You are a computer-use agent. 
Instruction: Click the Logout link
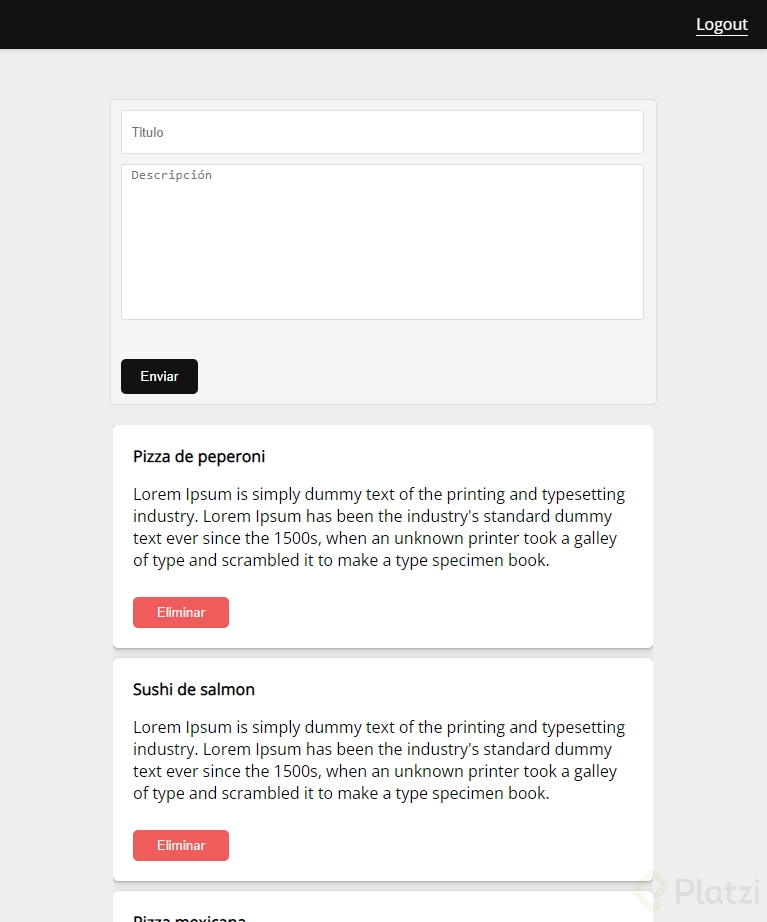(721, 25)
